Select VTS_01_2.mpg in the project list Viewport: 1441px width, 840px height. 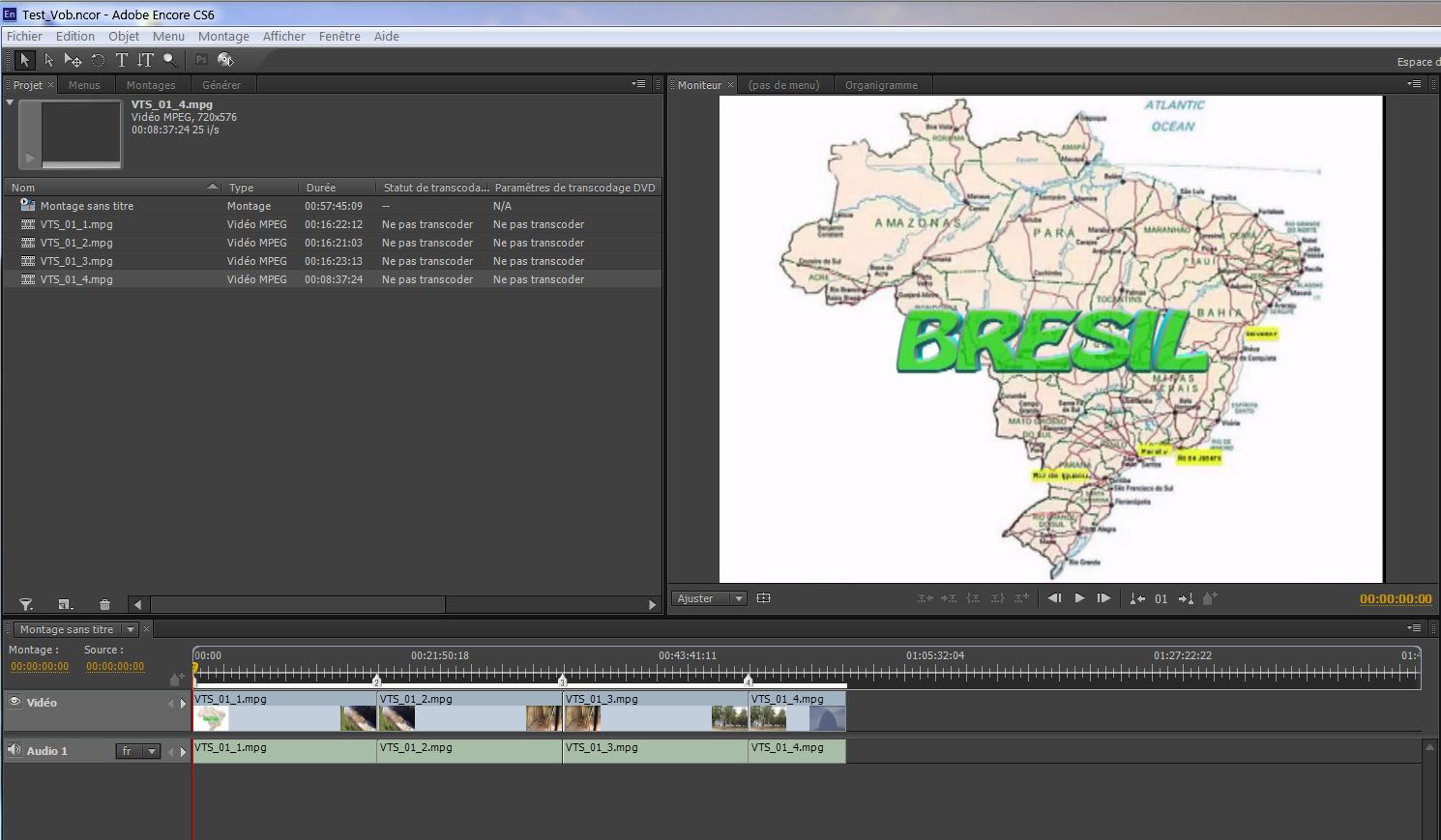[x=76, y=243]
